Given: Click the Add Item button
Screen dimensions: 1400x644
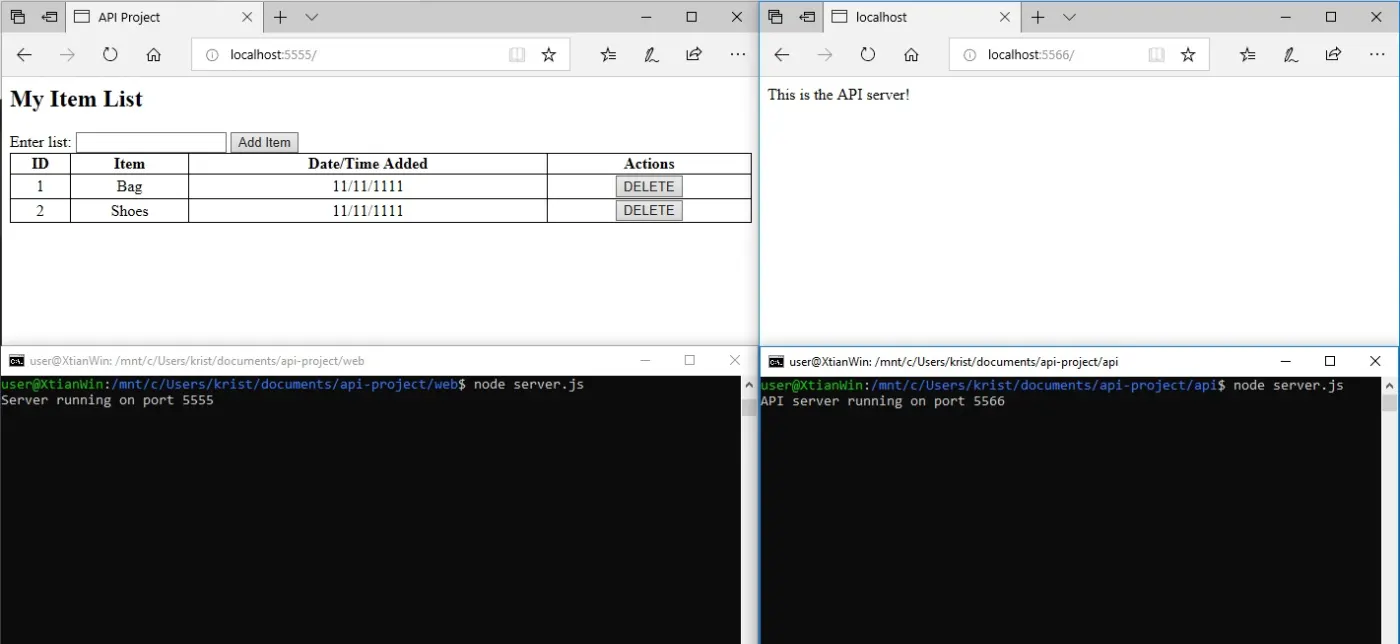Looking at the screenshot, I should 264,143.
